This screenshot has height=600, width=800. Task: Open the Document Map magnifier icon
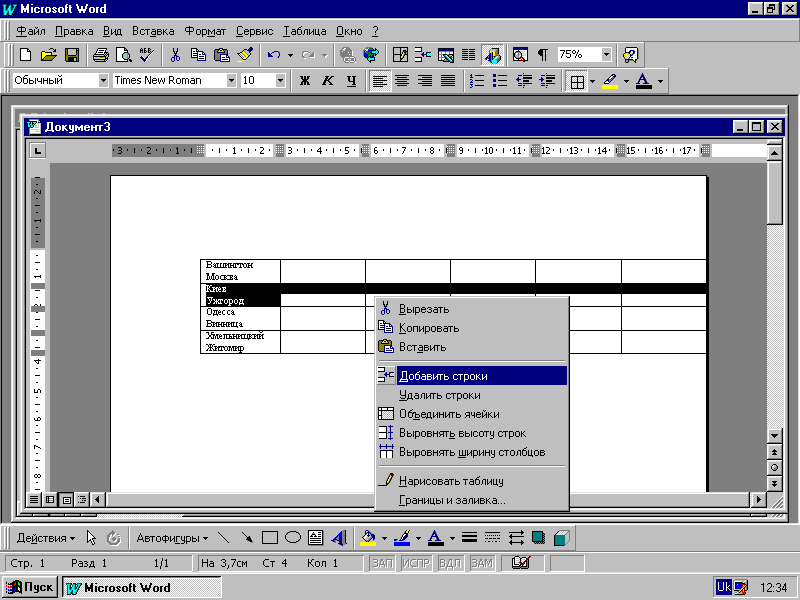tap(520, 55)
